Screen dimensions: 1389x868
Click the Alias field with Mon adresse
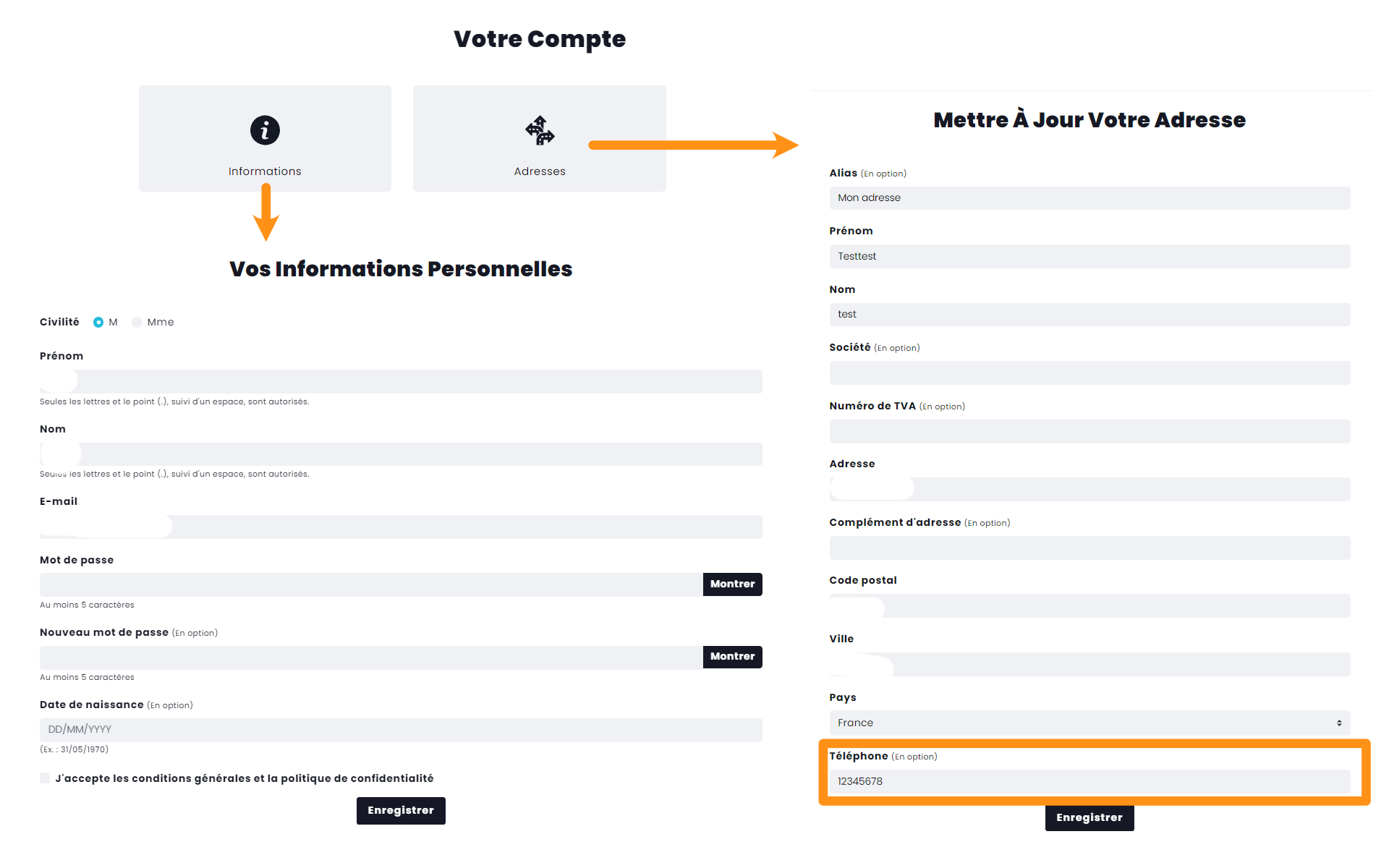click(1089, 198)
